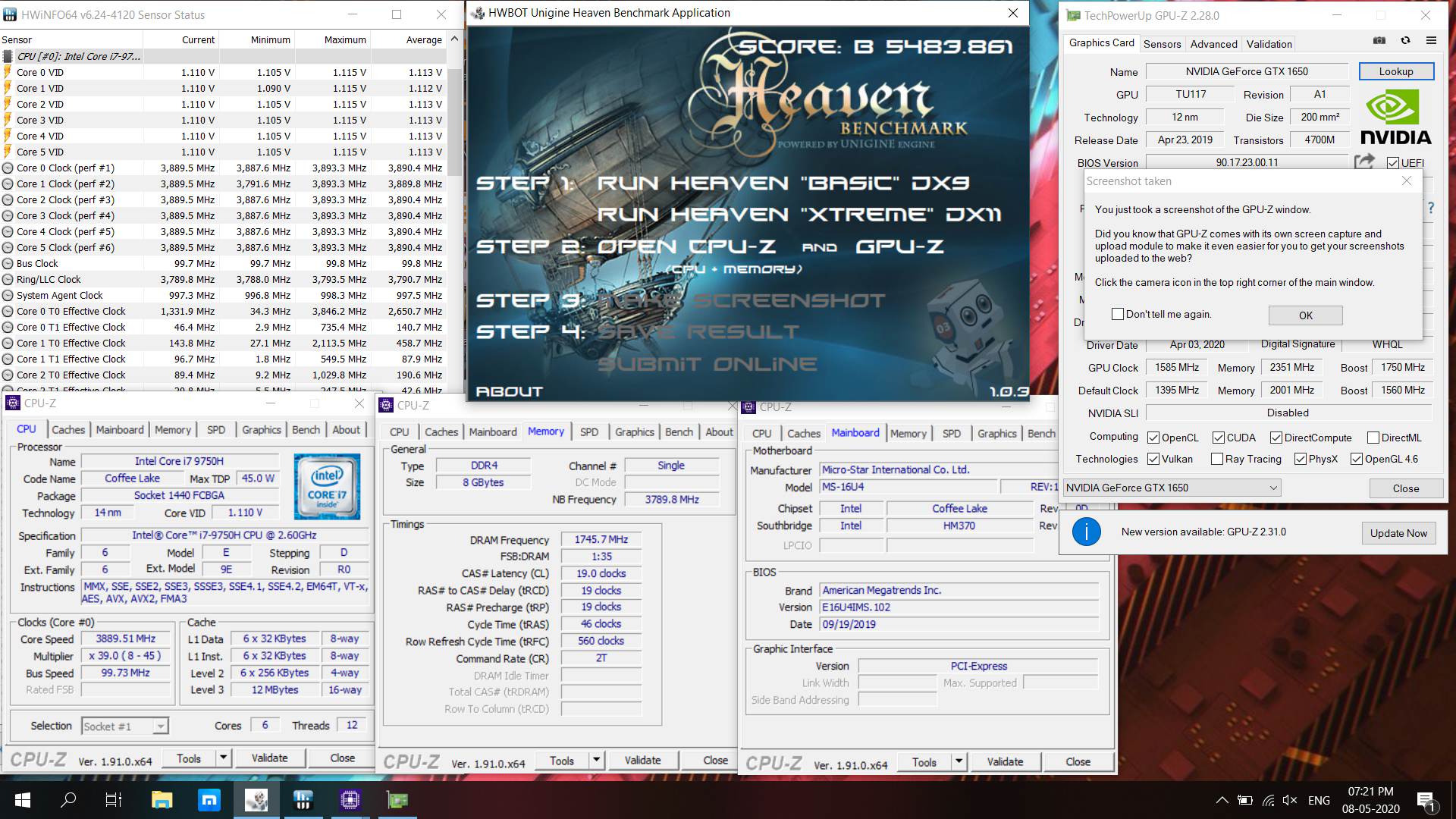Expand Tools arrow in the Mainboard tab window
The width and height of the screenshot is (1456, 819).
959,761
